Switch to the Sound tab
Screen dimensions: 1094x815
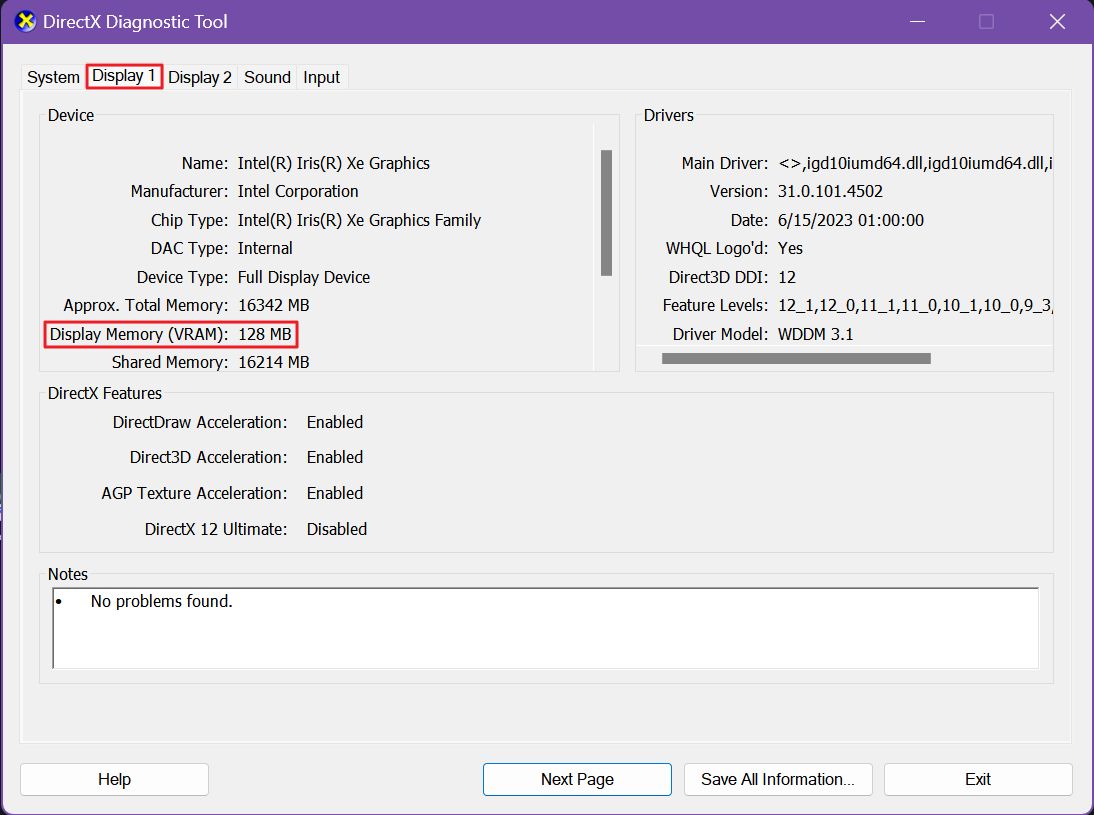(x=267, y=77)
